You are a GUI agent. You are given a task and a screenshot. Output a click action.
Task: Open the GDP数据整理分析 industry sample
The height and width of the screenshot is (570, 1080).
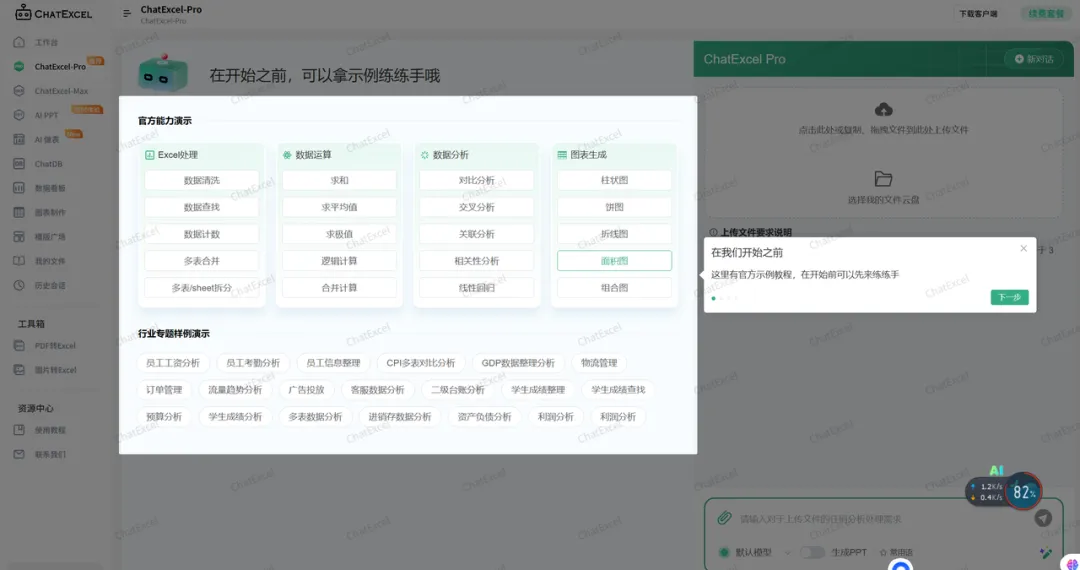click(x=518, y=363)
